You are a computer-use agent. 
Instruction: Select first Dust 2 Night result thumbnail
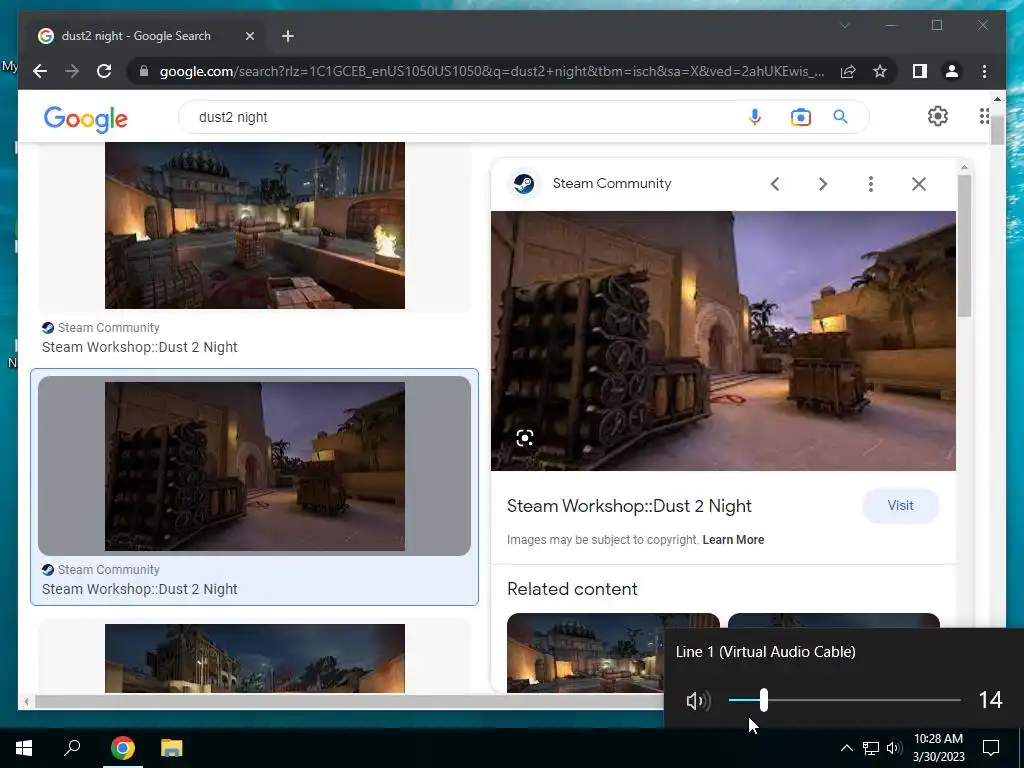(x=255, y=226)
